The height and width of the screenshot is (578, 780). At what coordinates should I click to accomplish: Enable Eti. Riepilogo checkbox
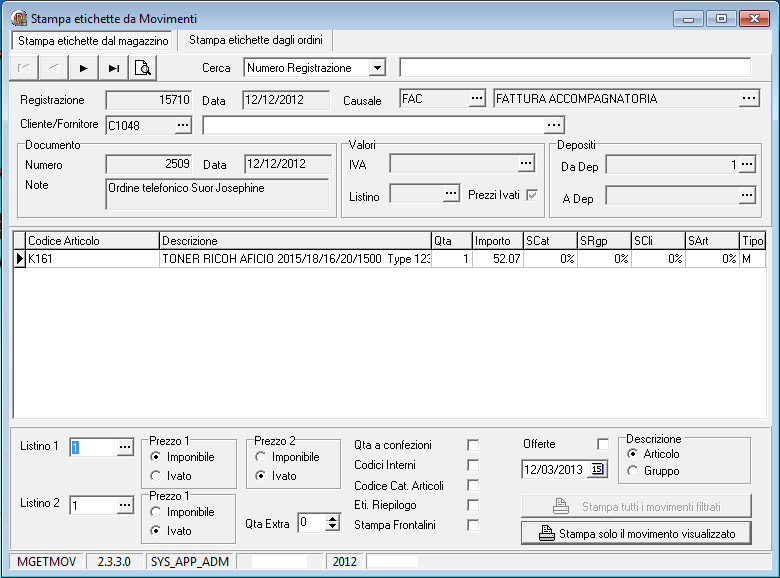tap(473, 505)
